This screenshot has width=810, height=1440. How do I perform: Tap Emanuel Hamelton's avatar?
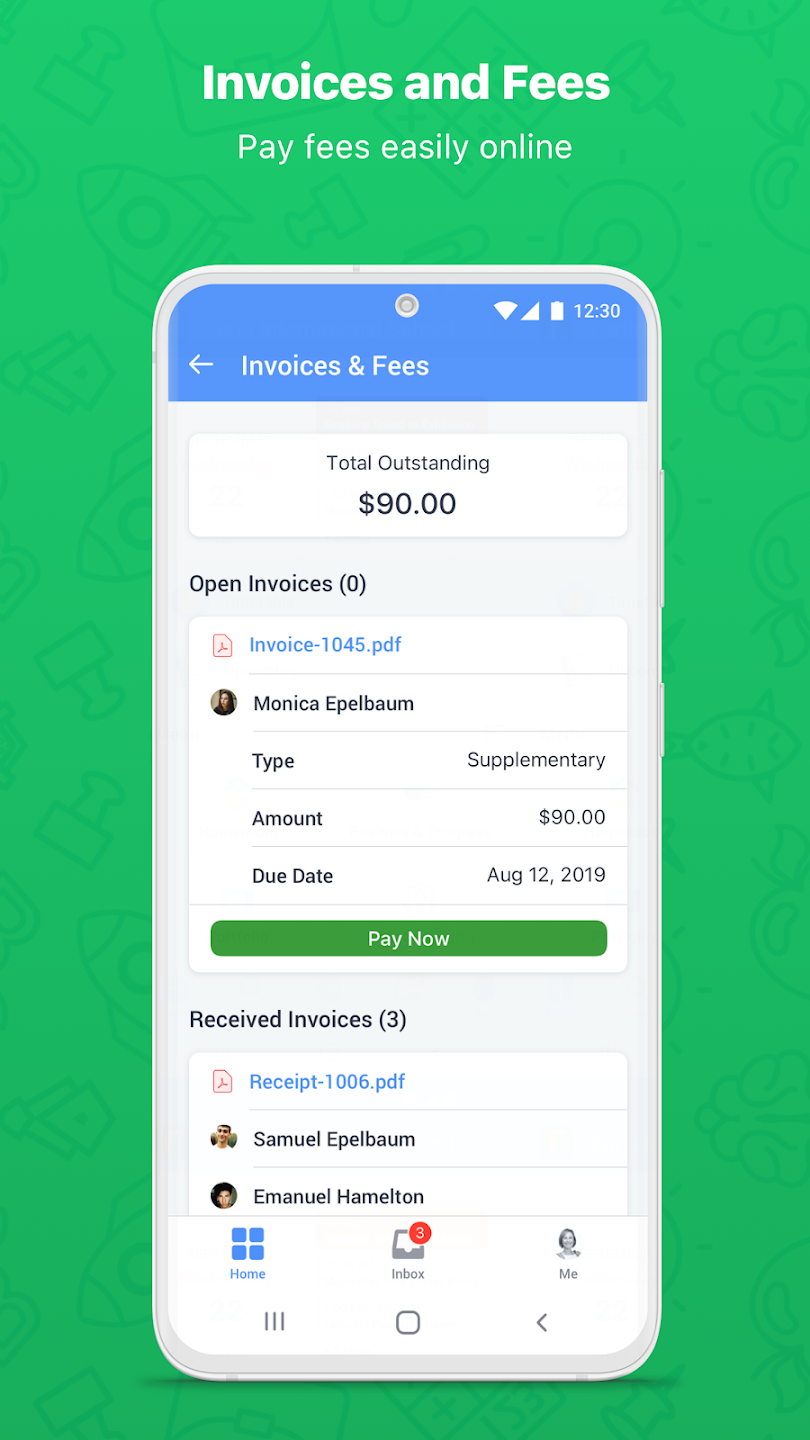[224, 1195]
